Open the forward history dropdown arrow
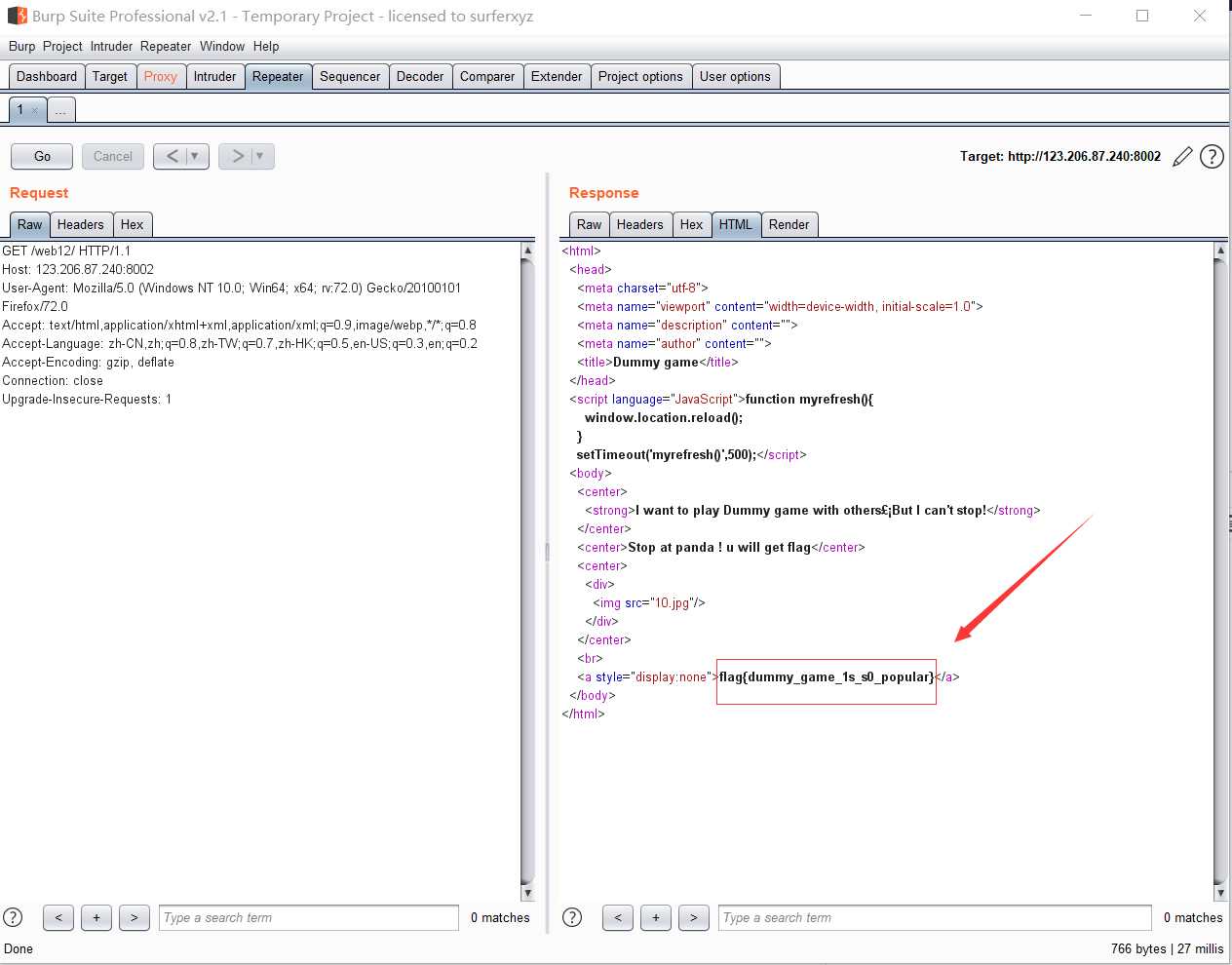The height and width of the screenshot is (965, 1232). 261,156
